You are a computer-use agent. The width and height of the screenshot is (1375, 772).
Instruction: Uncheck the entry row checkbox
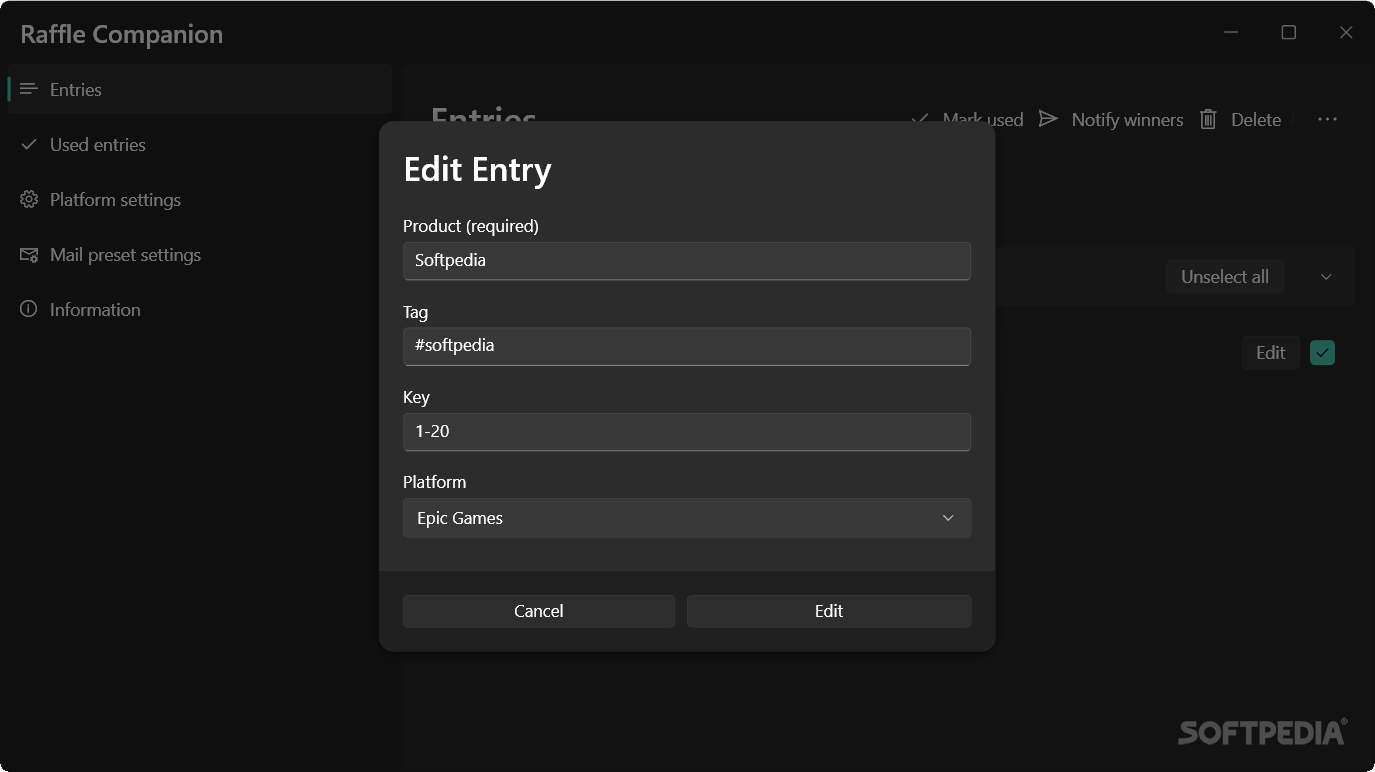click(x=1323, y=353)
